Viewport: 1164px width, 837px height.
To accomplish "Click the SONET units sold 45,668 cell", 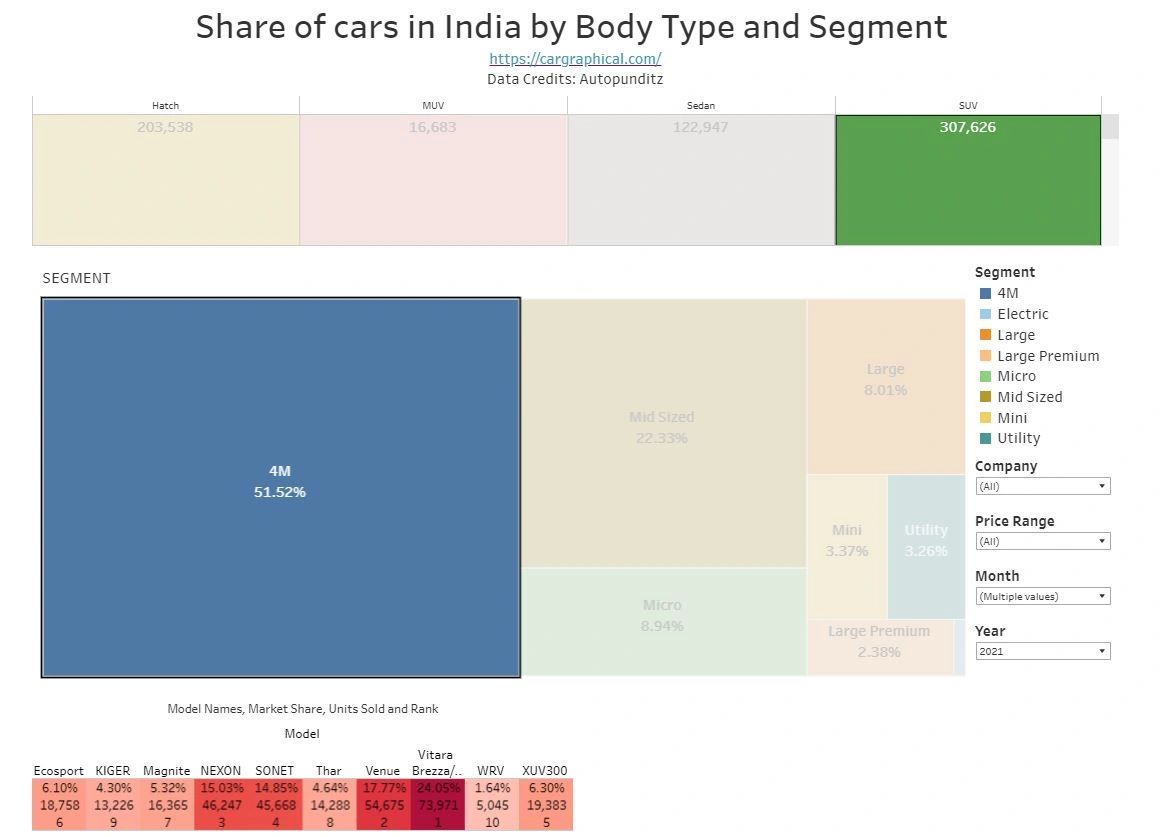I will point(275,805).
